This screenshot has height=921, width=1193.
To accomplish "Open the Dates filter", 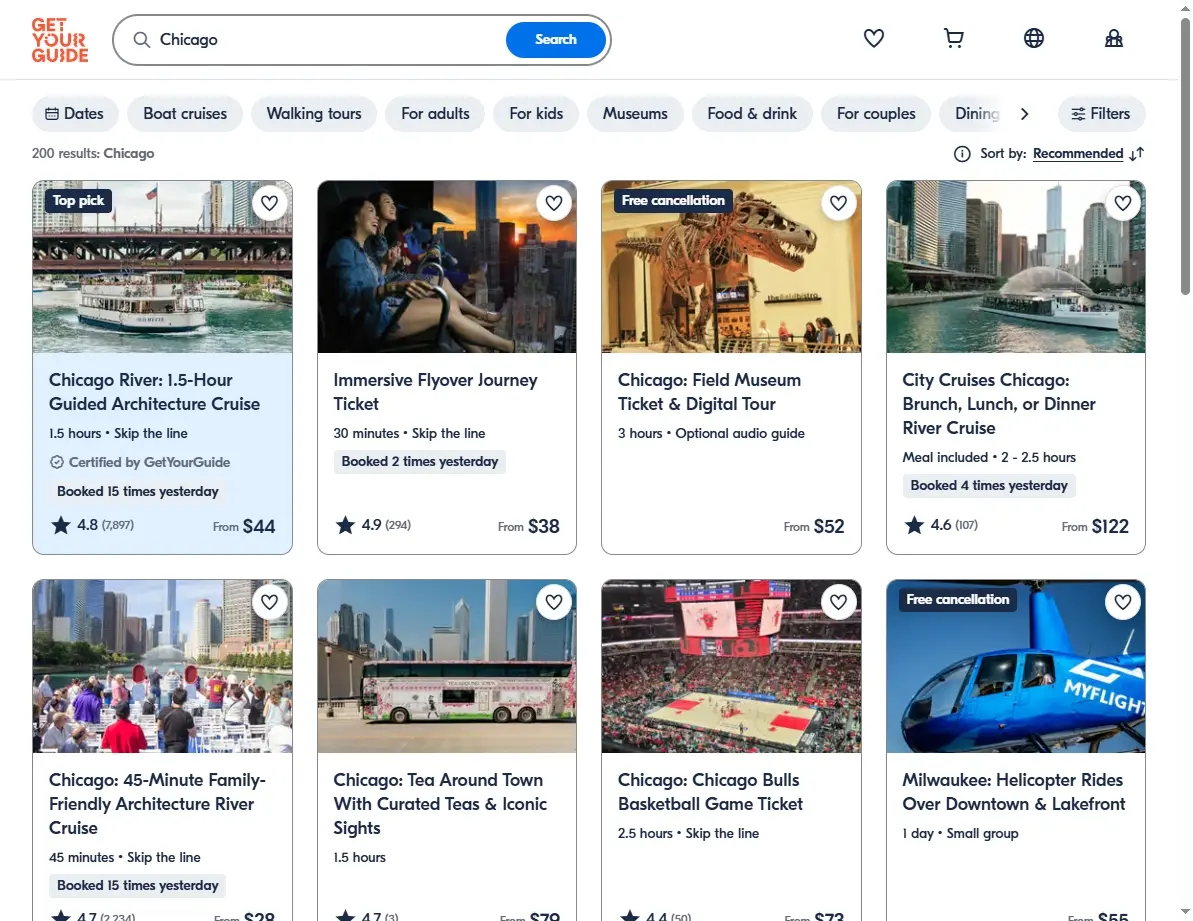I will [75, 114].
